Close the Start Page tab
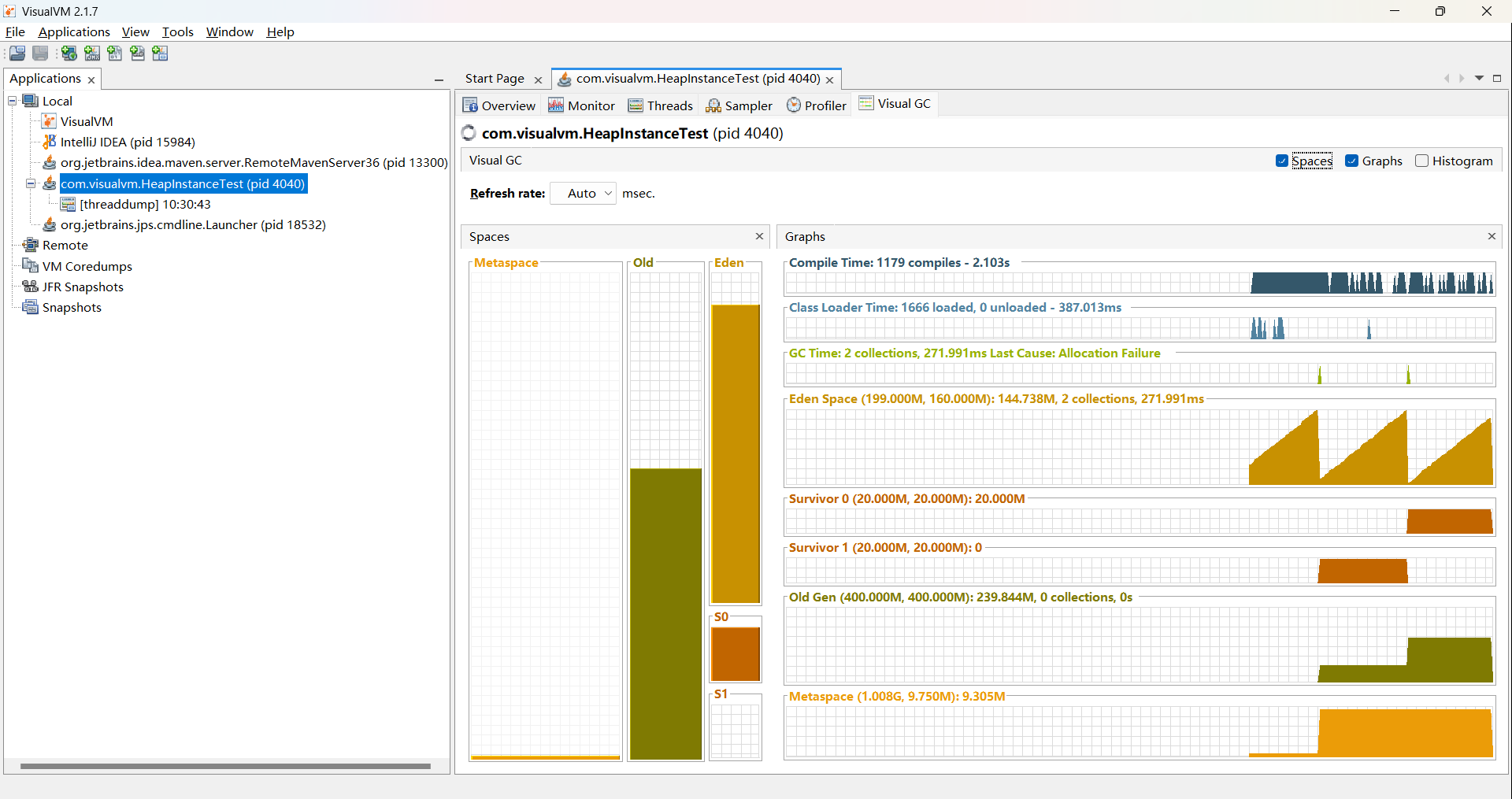This screenshot has height=799, width=1512. click(538, 80)
